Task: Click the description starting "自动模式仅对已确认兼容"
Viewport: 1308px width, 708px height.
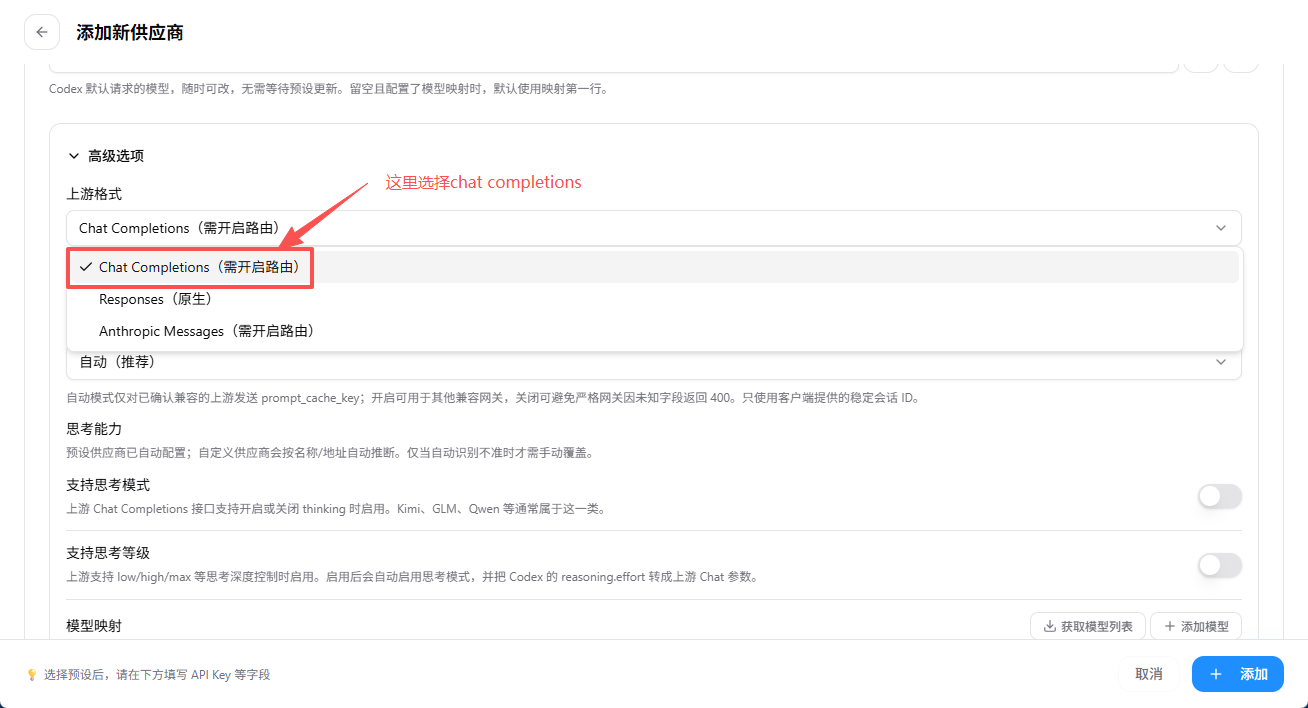Action: click(492, 398)
